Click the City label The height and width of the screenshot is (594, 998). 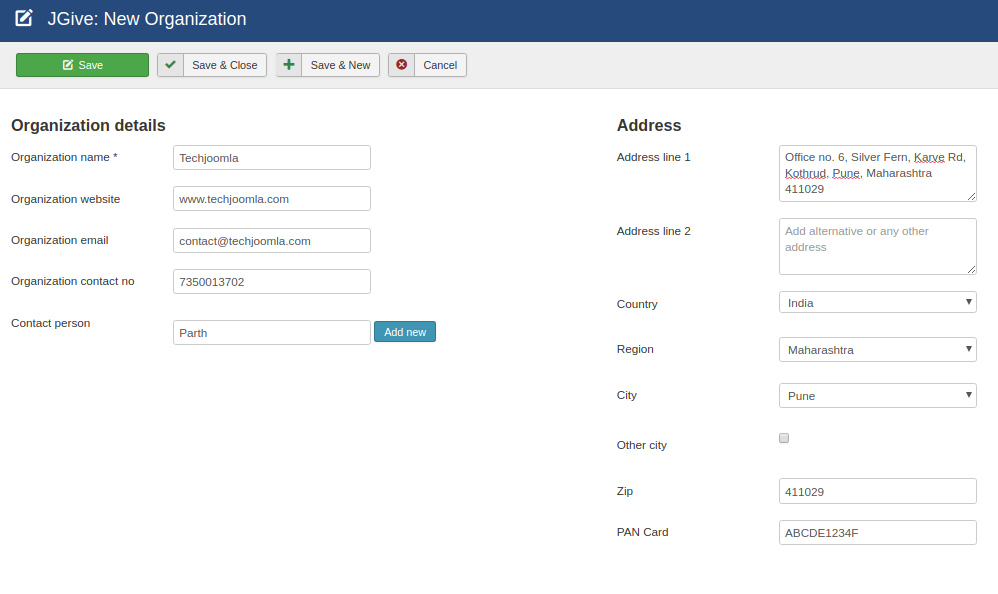click(x=627, y=395)
